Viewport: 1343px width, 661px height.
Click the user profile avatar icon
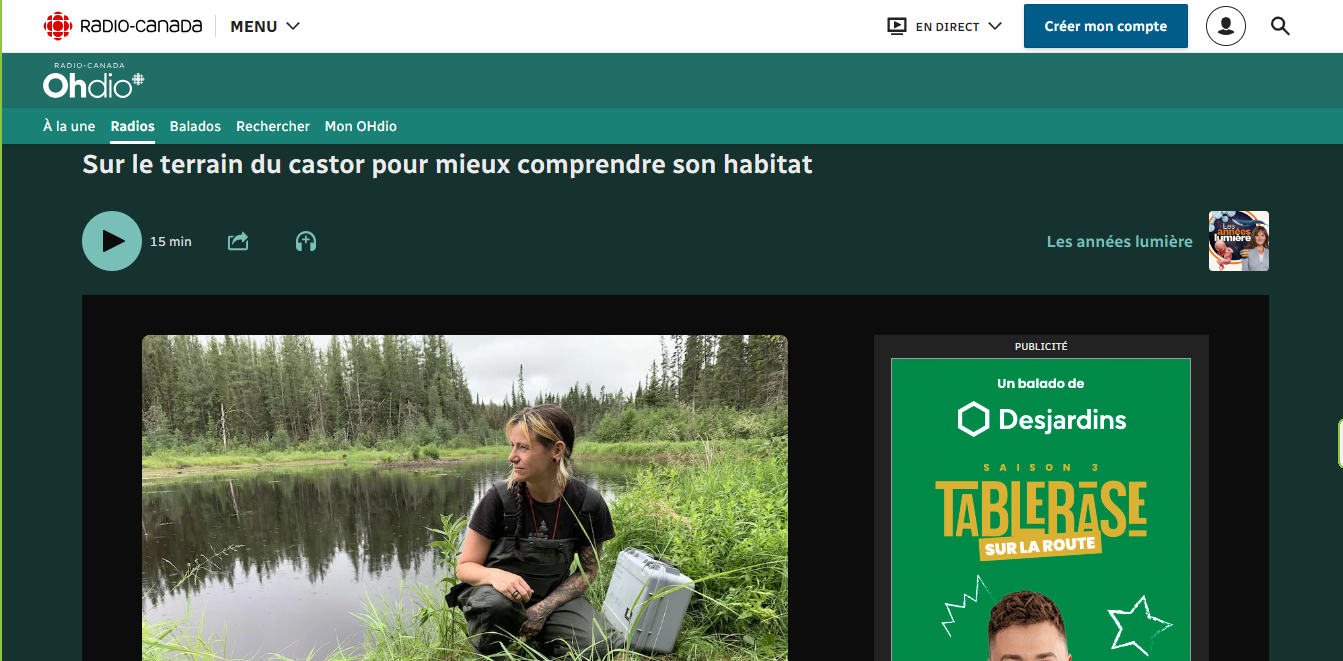tap(1226, 26)
